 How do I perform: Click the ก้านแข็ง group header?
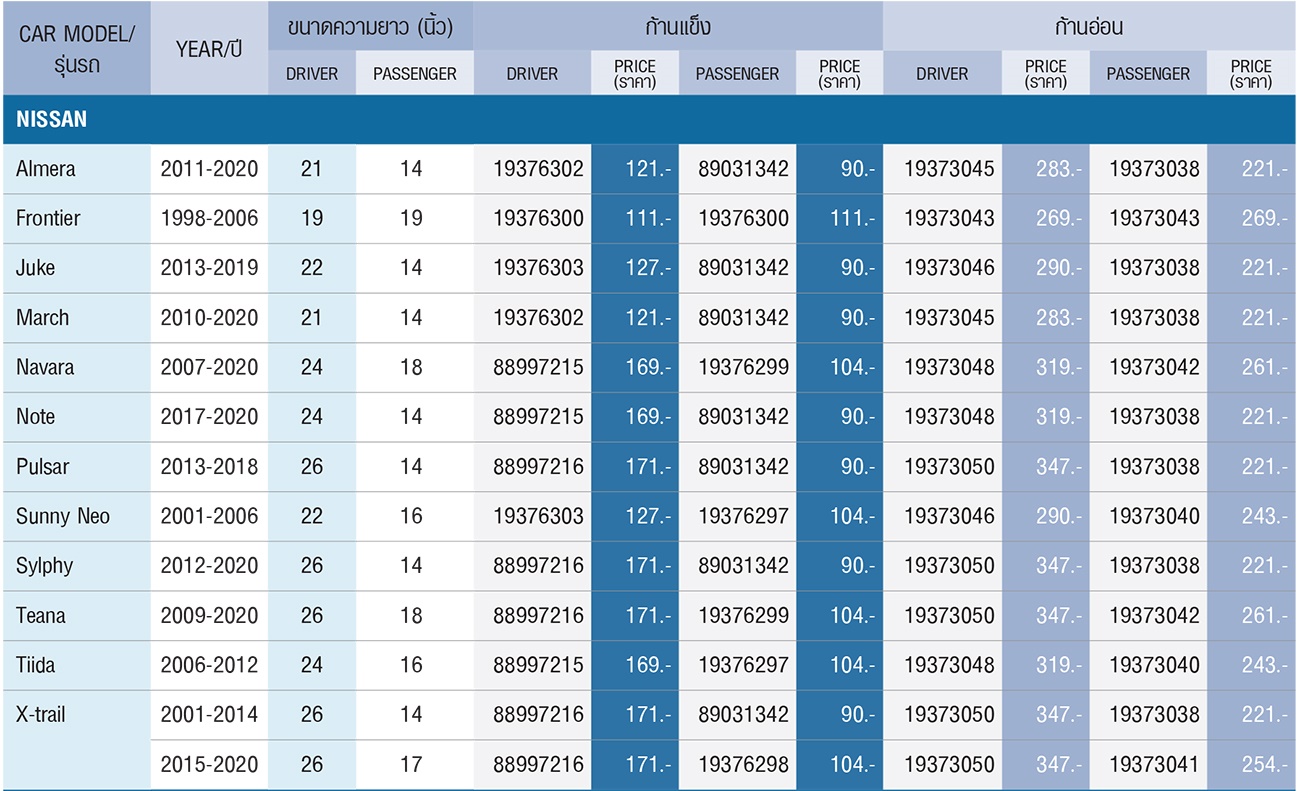pos(678,27)
